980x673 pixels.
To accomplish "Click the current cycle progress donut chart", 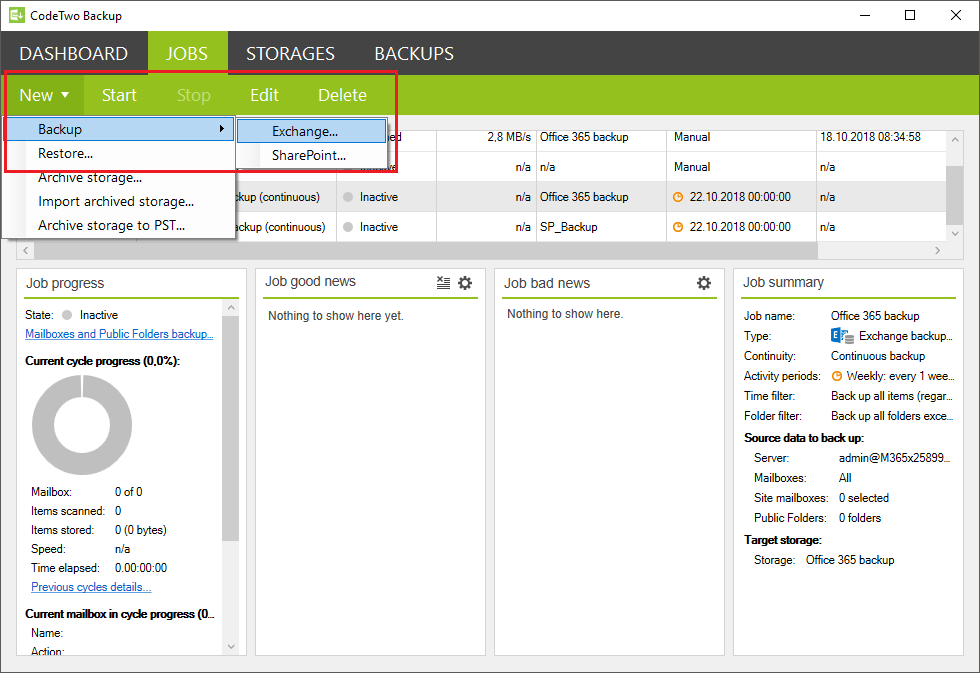I will (x=82, y=425).
